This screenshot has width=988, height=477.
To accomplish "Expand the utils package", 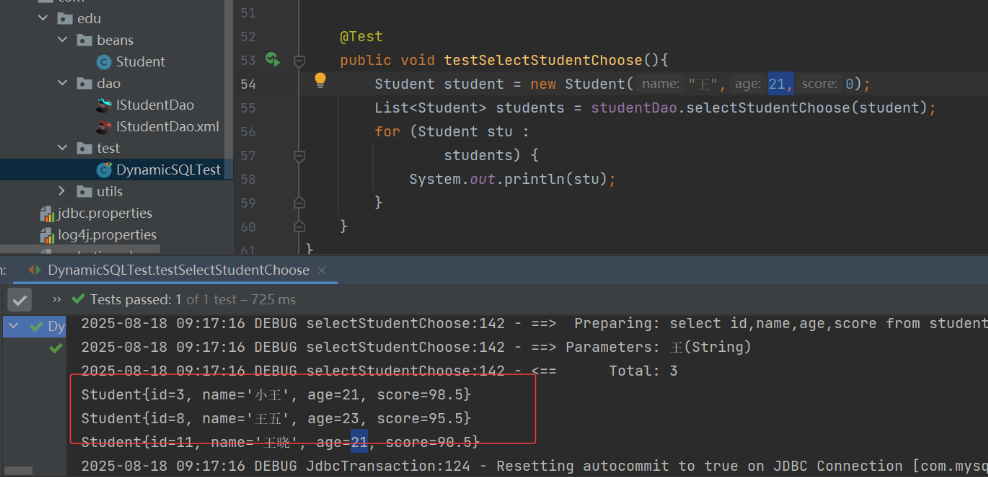I will tap(62, 190).
